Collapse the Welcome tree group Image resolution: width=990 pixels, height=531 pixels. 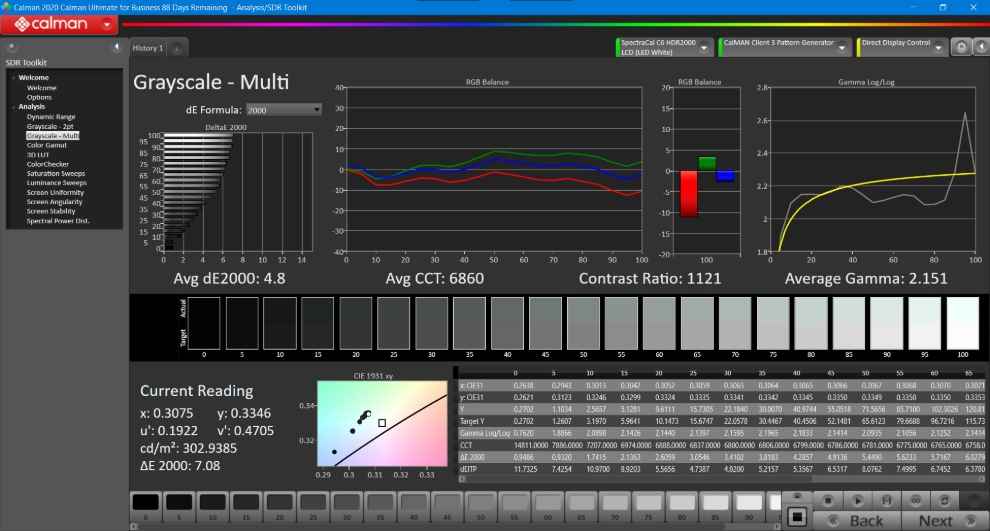[x=13, y=78]
